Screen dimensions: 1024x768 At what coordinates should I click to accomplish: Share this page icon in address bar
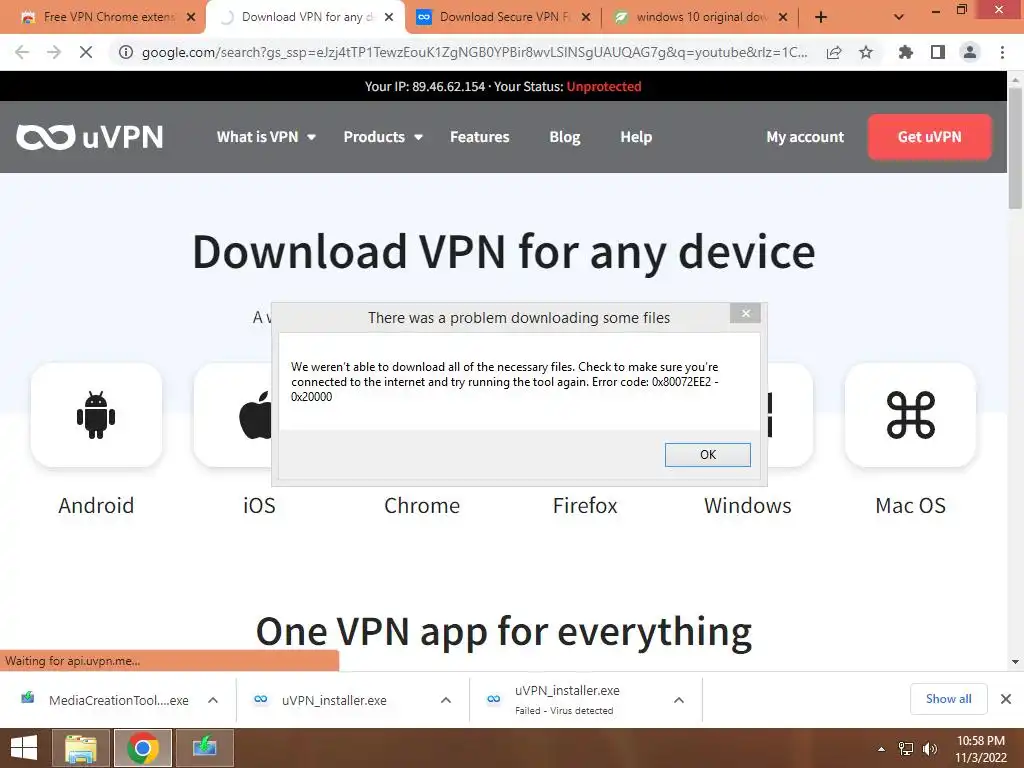click(834, 52)
